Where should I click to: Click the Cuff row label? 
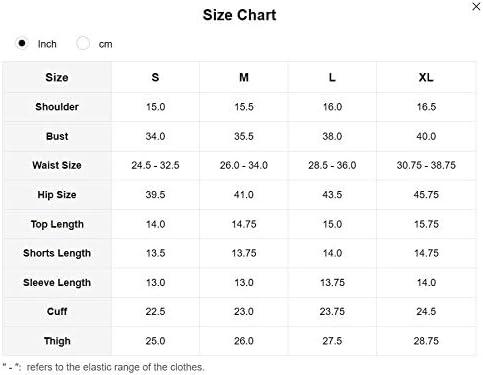[x=57, y=311]
